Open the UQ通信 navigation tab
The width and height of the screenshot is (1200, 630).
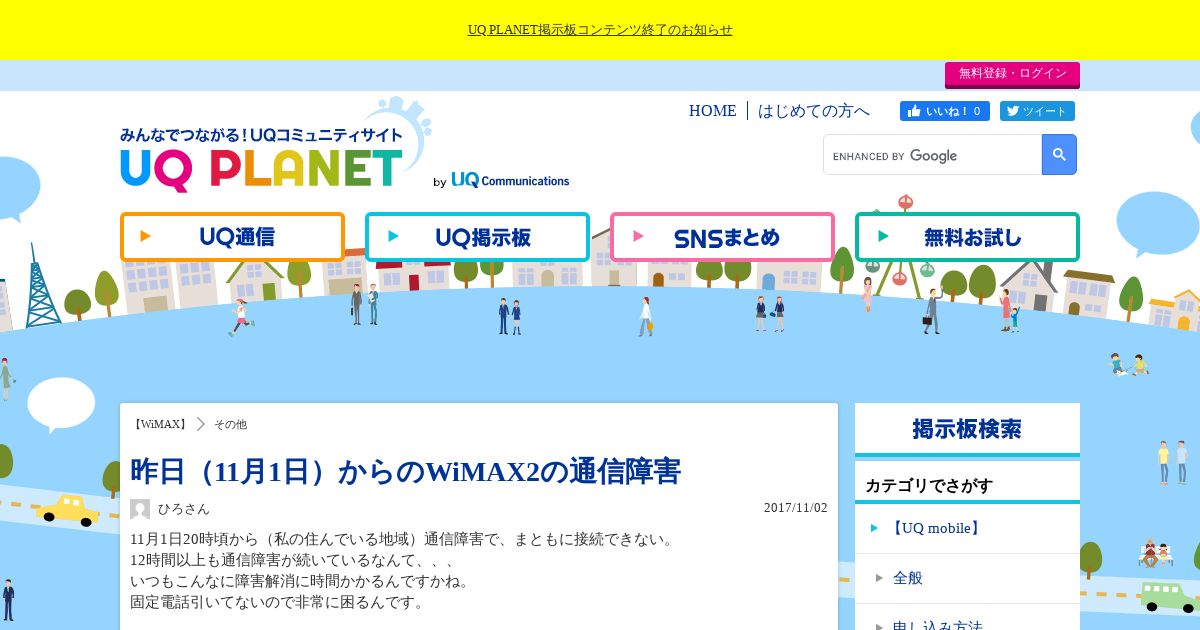(x=232, y=237)
